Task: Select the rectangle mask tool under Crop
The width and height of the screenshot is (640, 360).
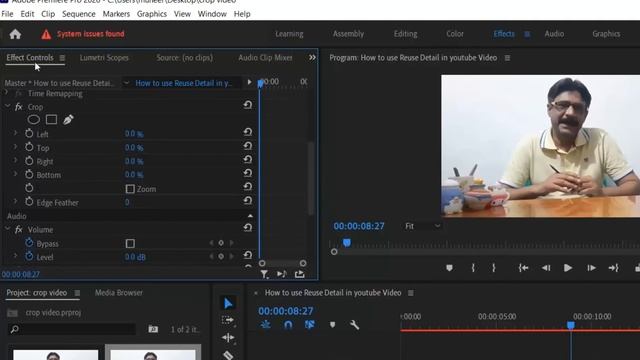Action: (51, 120)
